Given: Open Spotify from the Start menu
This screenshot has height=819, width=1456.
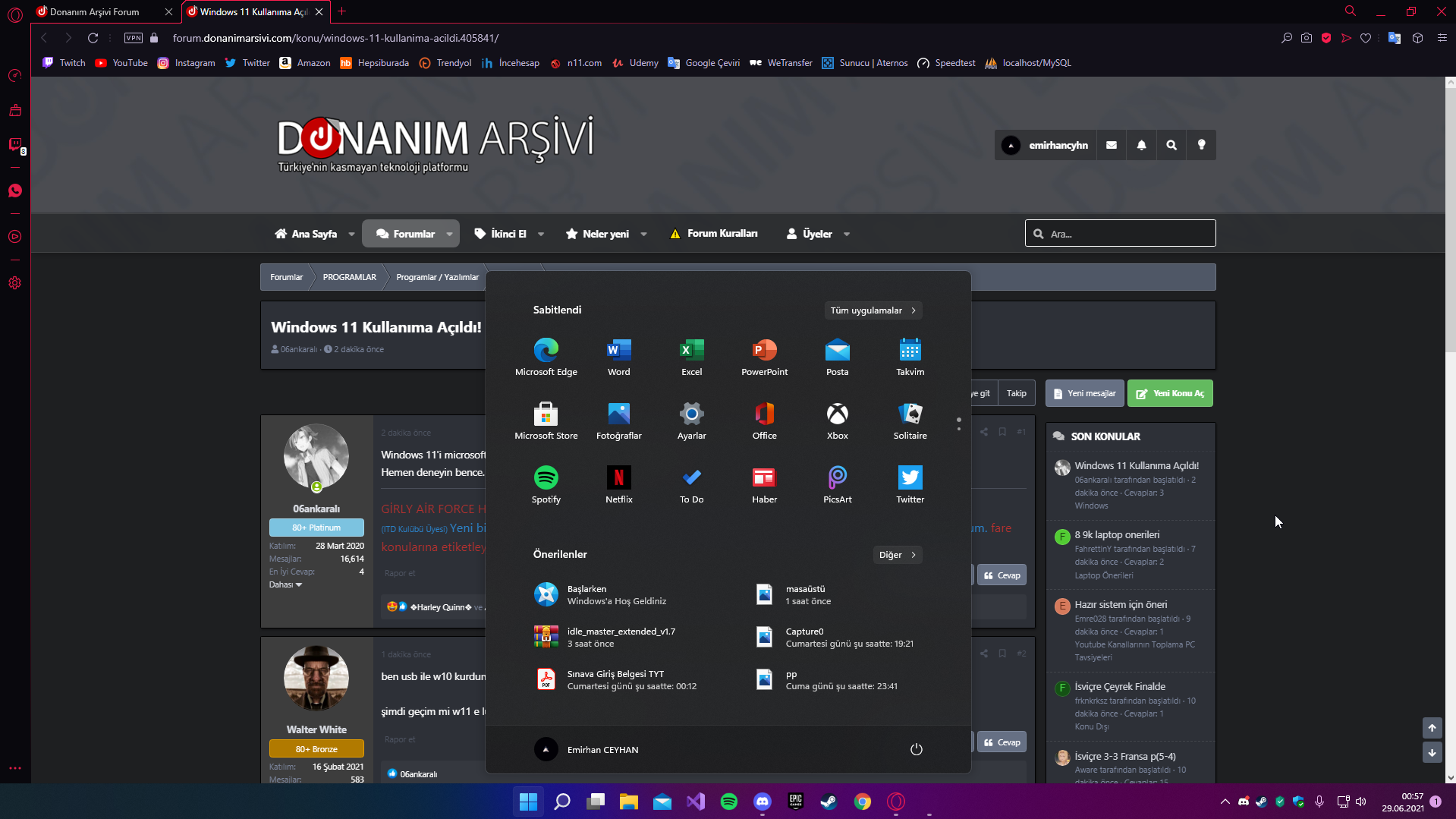Looking at the screenshot, I should tap(546, 484).
